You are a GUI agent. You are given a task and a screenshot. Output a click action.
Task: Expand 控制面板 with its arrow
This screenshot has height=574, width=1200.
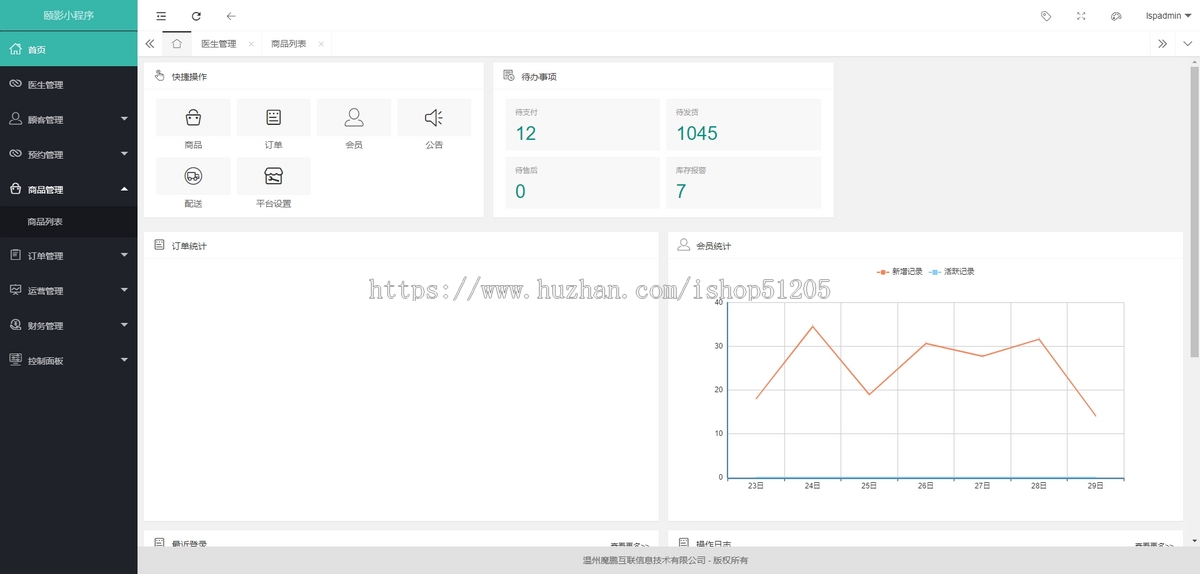click(x=124, y=360)
